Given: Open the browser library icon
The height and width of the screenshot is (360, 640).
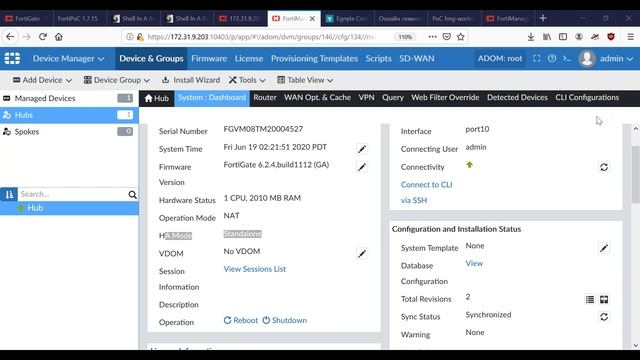Looking at the screenshot, I should pos(547,37).
